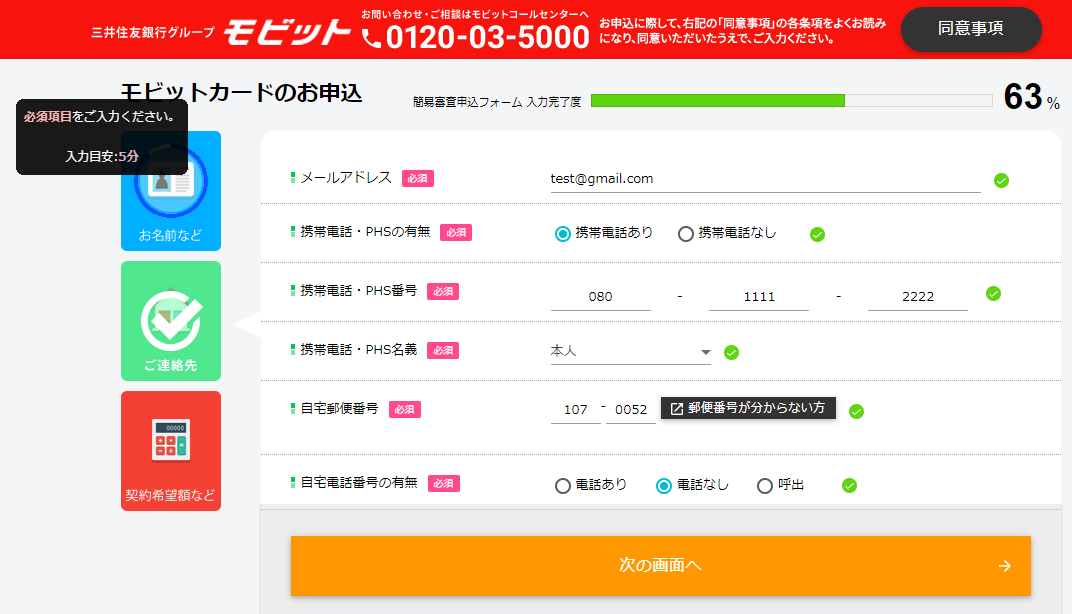This screenshot has height=614, width=1072.
Task: Click the green checkmark beside 呼出 option
Action: click(849, 485)
